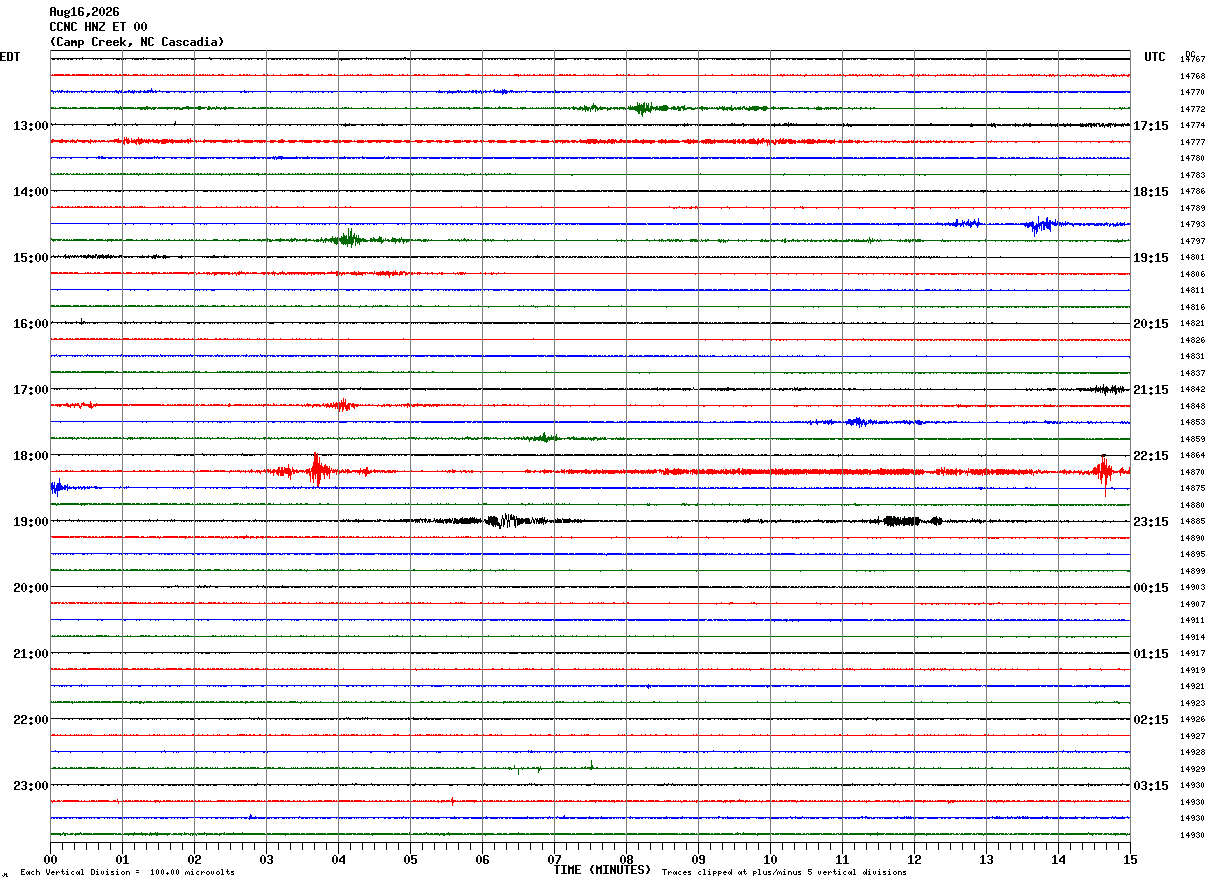The width and height of the screenshot is (1210, 886).
Task: Click the 23:15 UTC label
Action: 1151,522
